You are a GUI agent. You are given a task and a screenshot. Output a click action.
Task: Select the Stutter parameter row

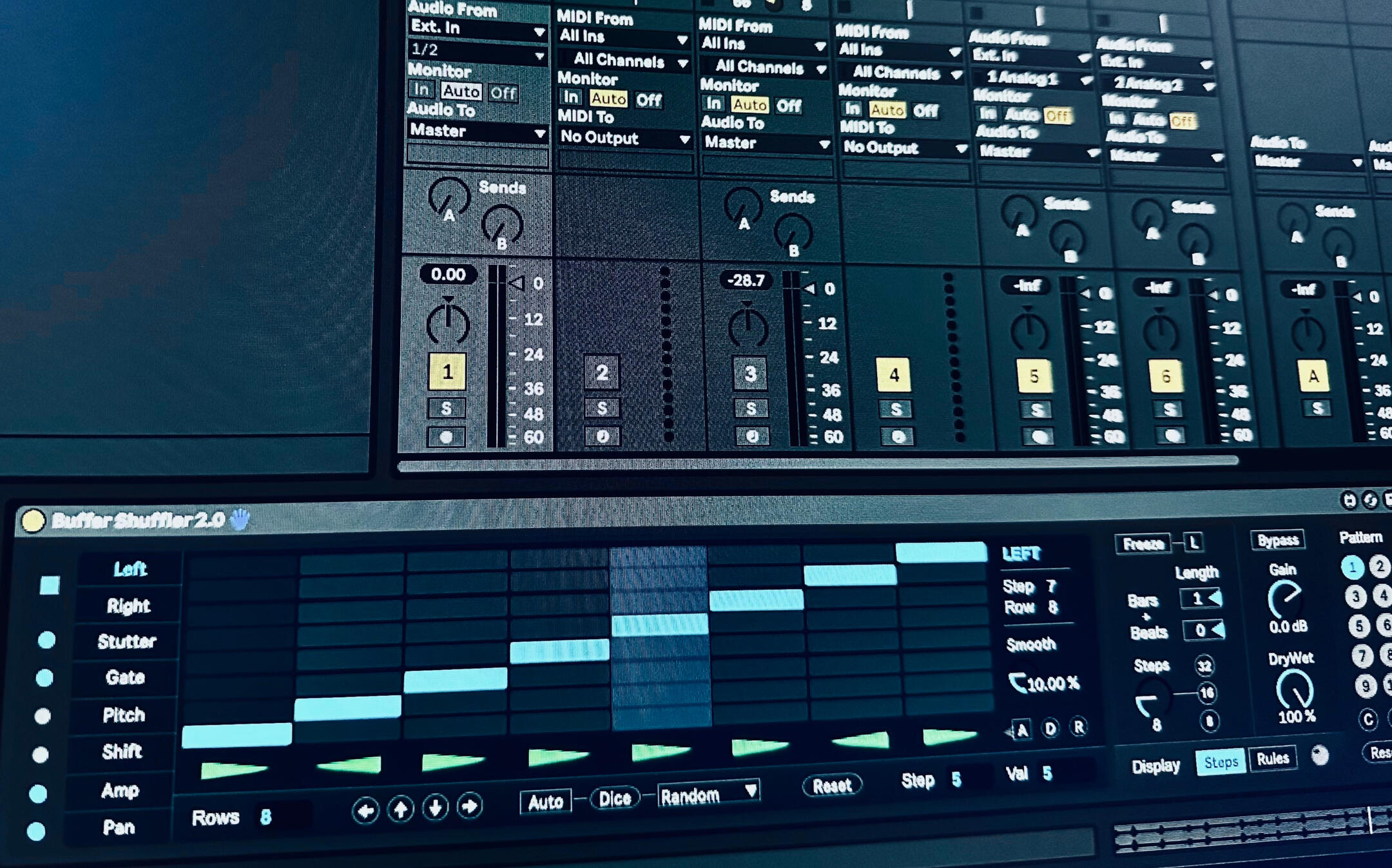(x=127, y=641)
